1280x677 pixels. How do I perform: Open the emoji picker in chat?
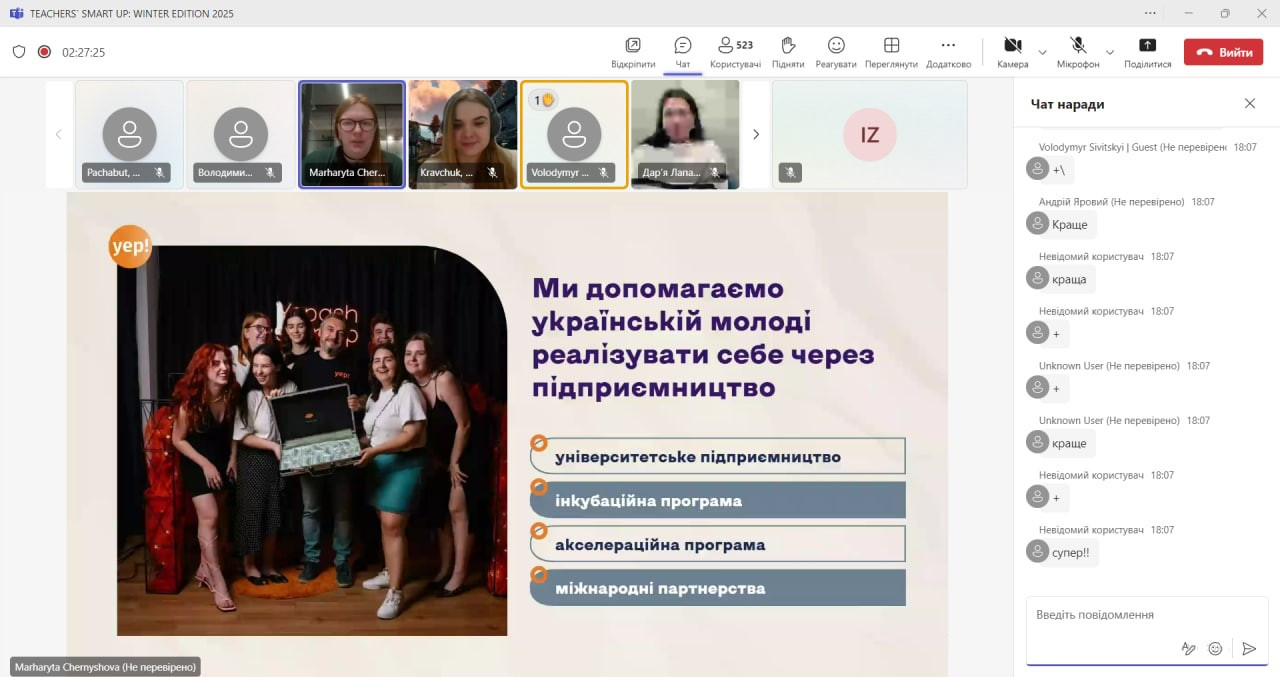[x=1215, y=648]
